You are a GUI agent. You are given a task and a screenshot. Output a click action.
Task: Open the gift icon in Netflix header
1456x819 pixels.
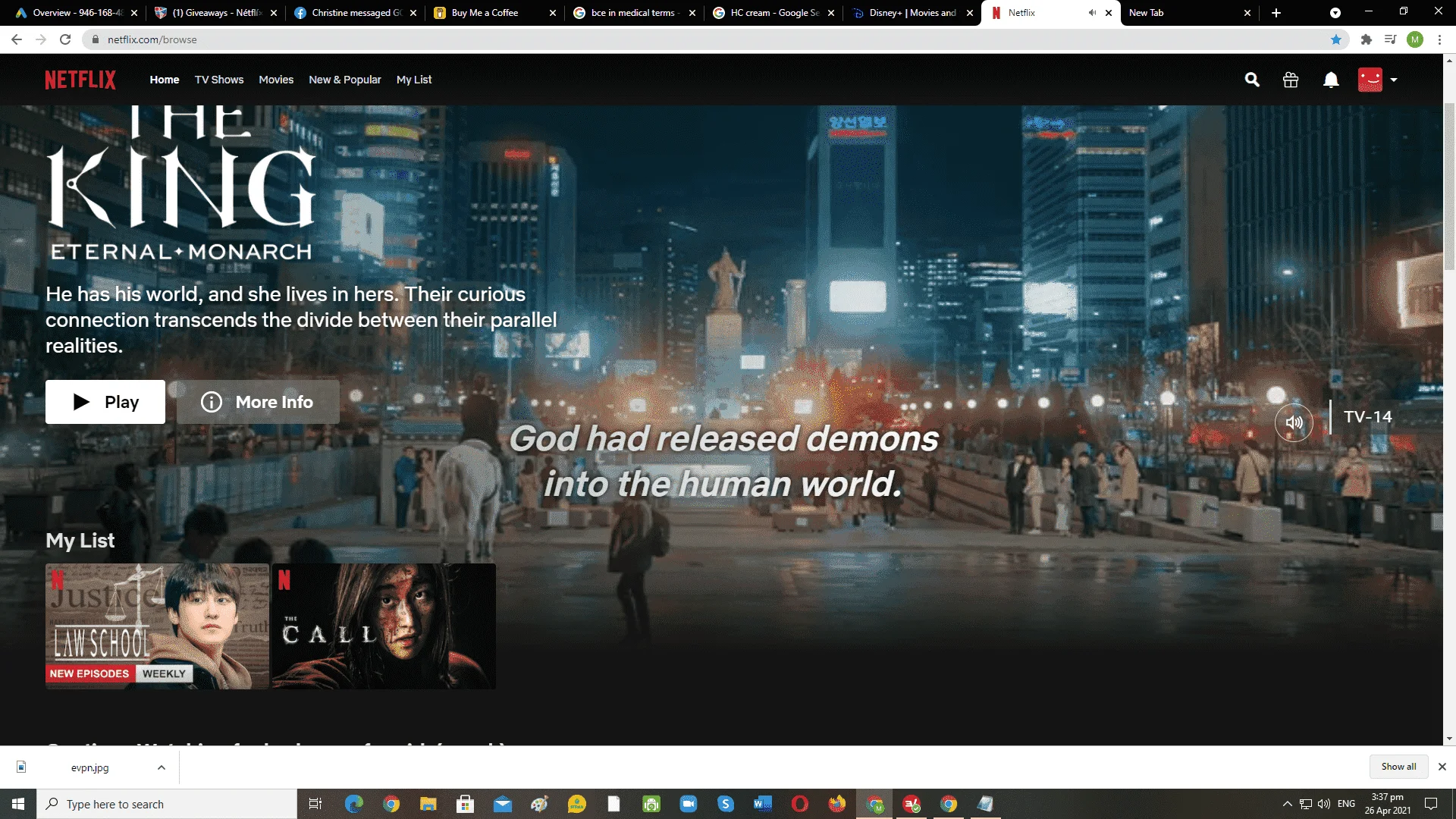[1291, 80]
